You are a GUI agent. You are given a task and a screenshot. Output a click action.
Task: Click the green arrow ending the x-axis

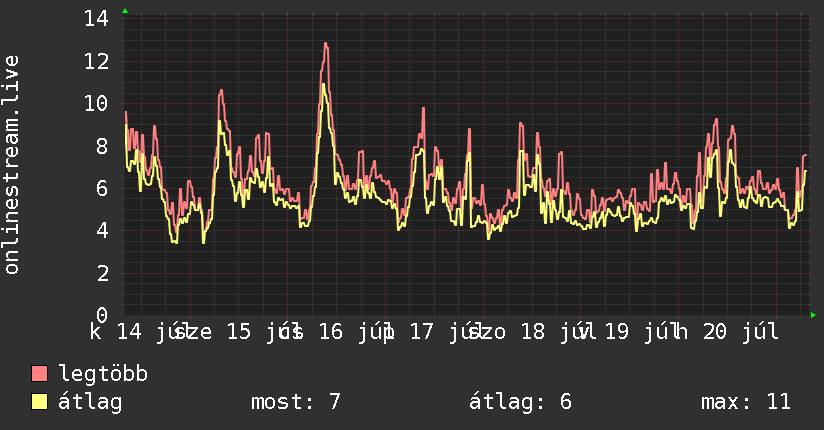tap(813, 315)
